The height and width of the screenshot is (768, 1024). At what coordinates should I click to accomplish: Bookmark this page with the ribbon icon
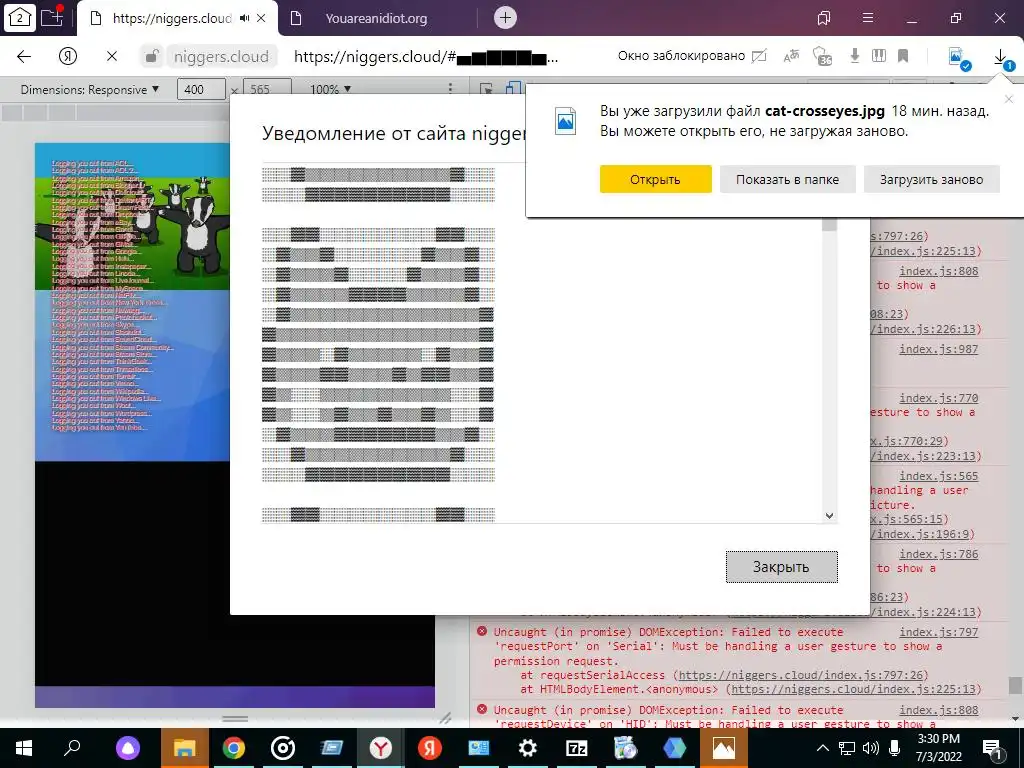(x=903, y=56)
